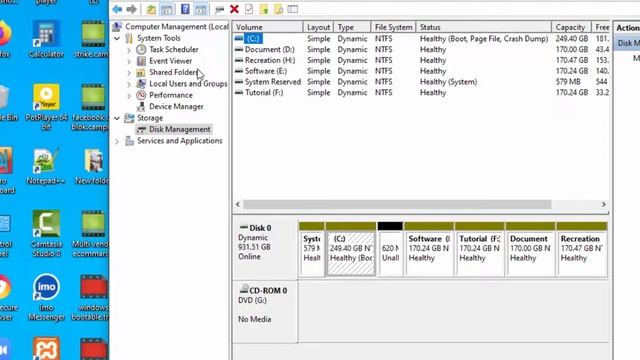Select Multi vendor ecommerce video file icon
Image resolution: width=640 pixels, height=360 pixels.
[91, 234]
